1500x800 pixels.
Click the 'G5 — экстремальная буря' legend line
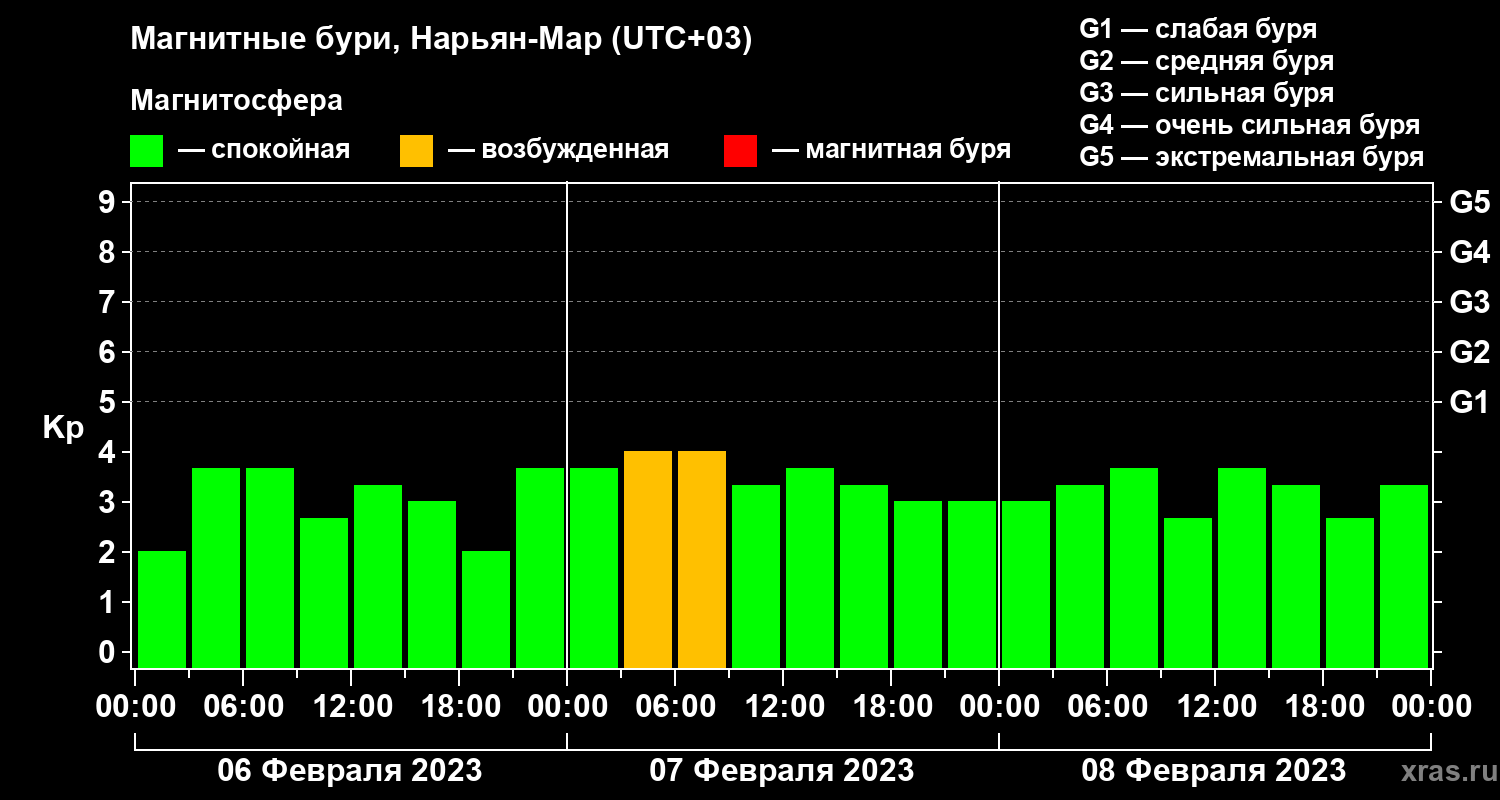1251,158
